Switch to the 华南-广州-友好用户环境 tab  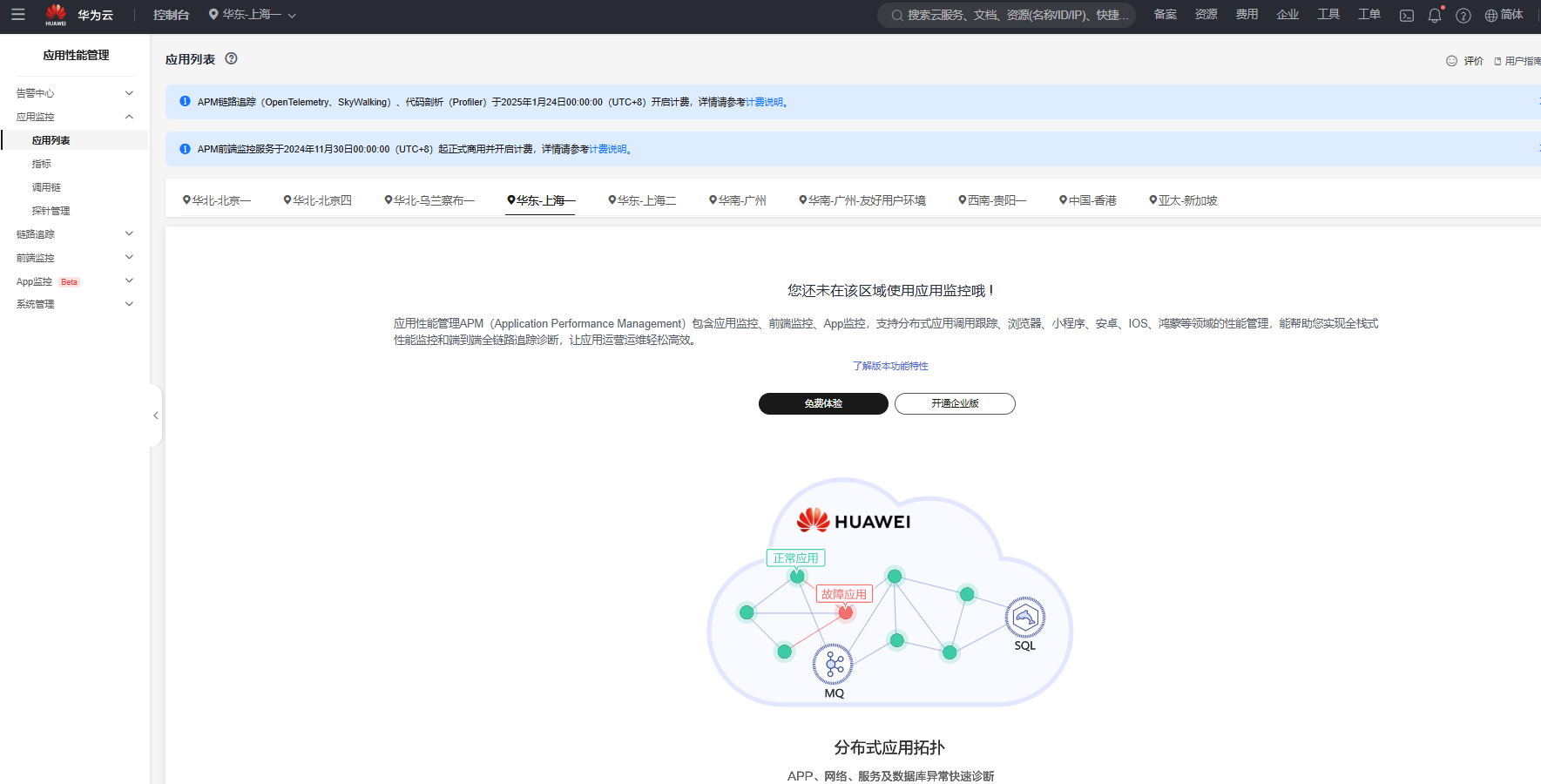862,200
